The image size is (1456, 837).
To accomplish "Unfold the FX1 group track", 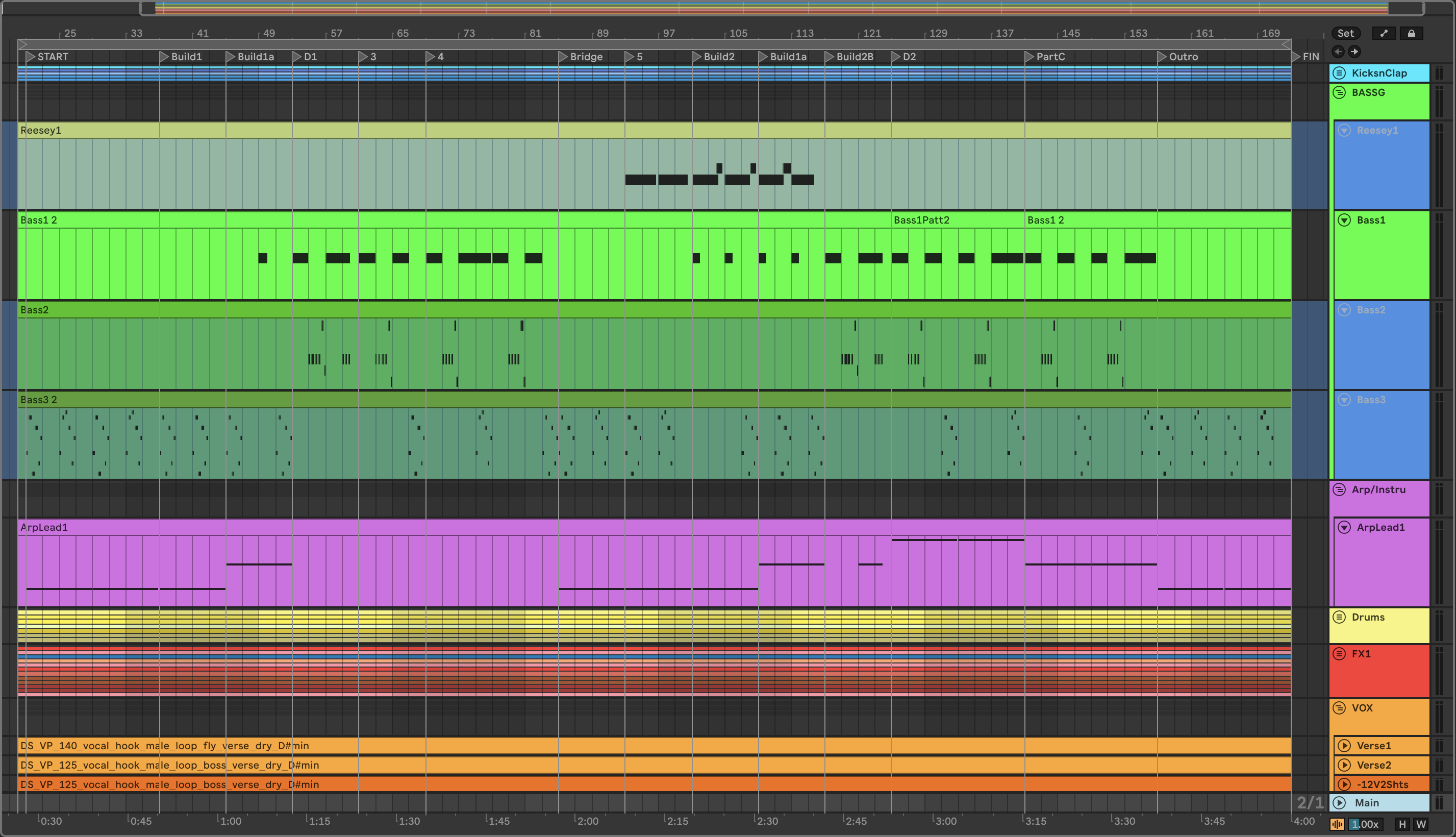I will 1339,654.
